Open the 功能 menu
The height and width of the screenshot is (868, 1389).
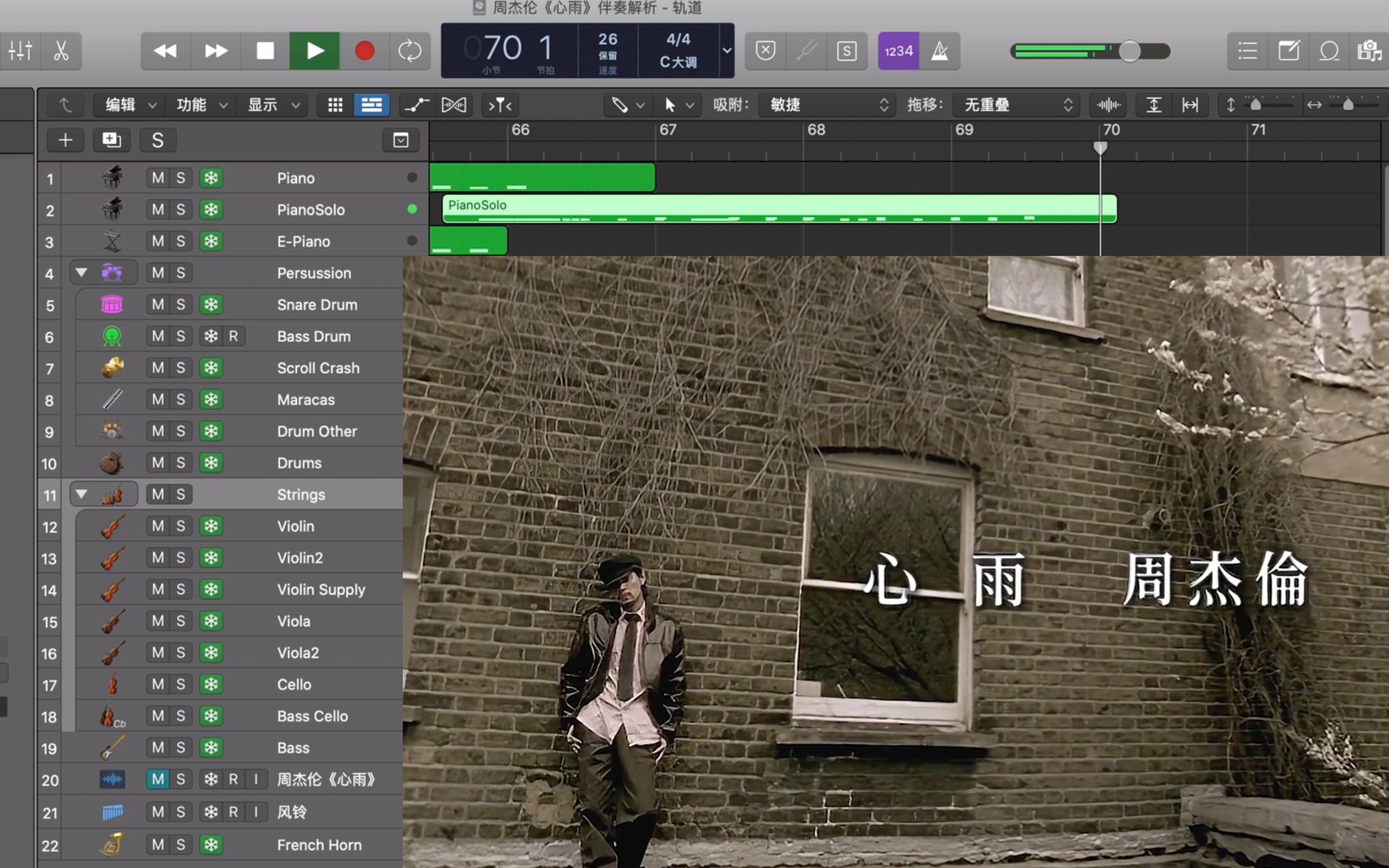pos(201,105)
